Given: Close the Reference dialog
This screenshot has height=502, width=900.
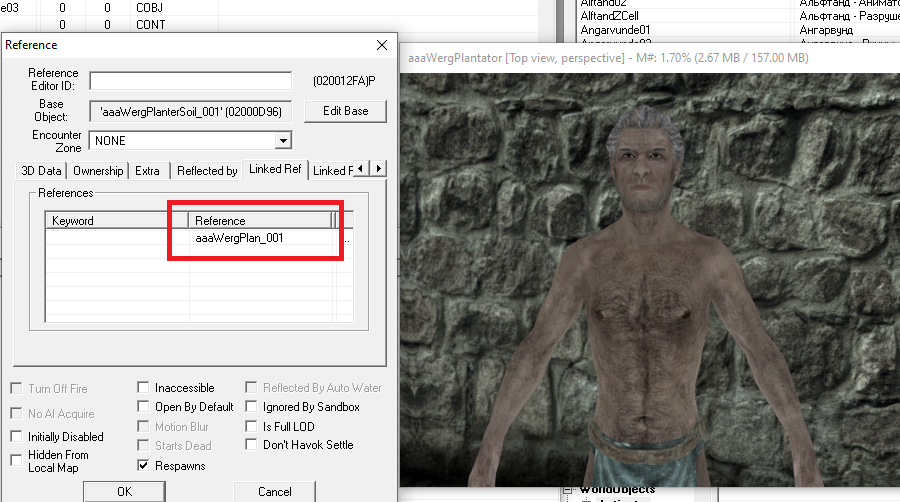Looking at the screenshot, I should click(x=382, y=45).
